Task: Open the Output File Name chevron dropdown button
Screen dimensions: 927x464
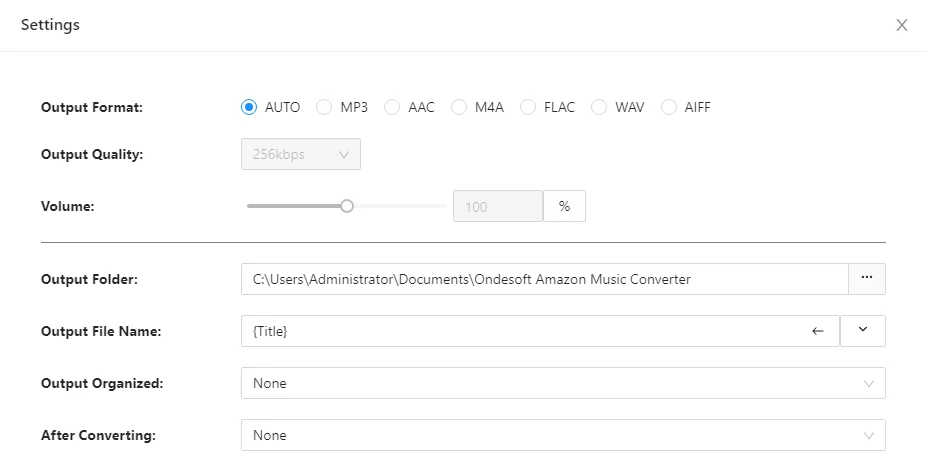Action: pos(863,331)
